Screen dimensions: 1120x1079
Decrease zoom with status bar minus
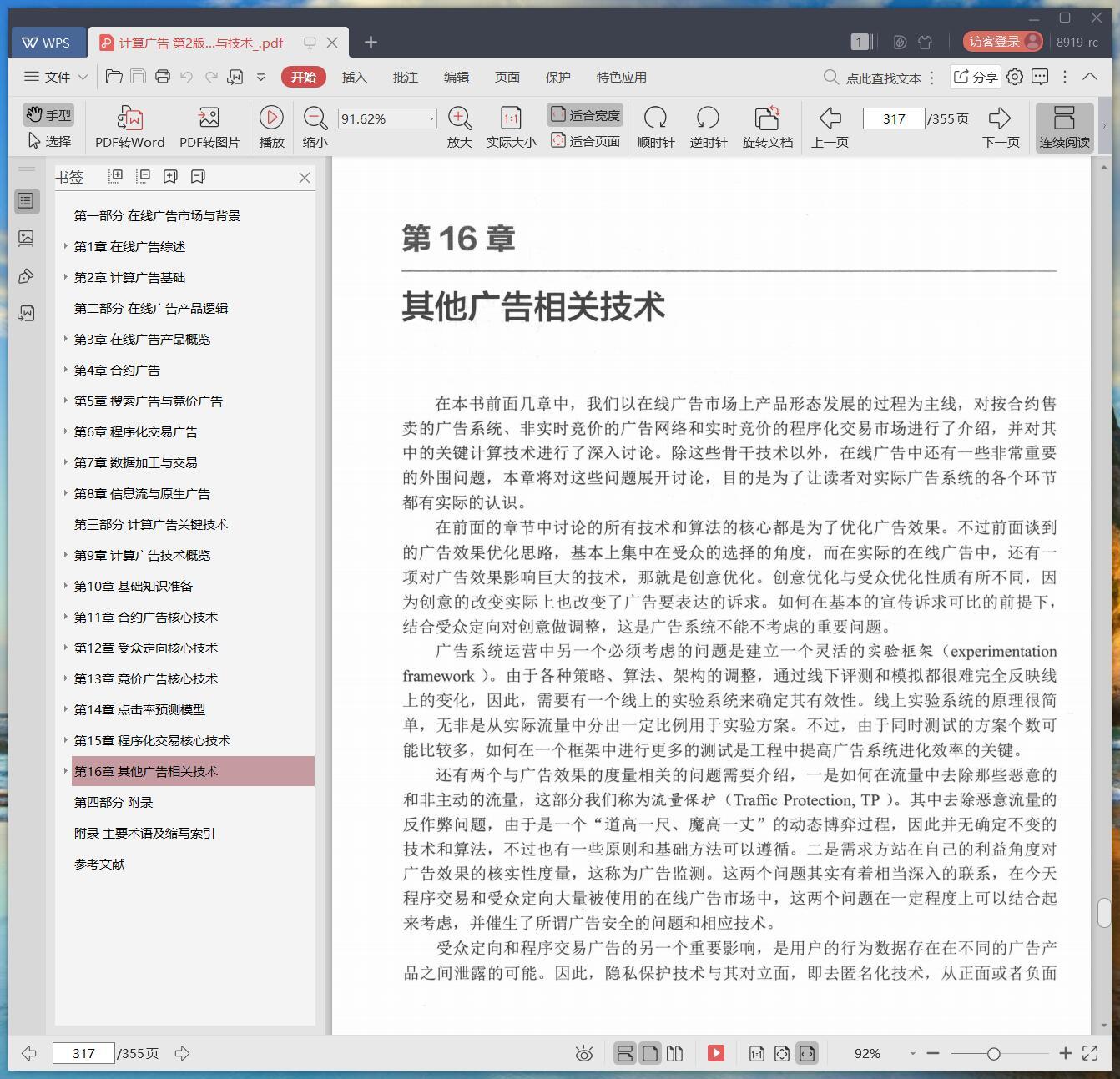(933, 1054)
